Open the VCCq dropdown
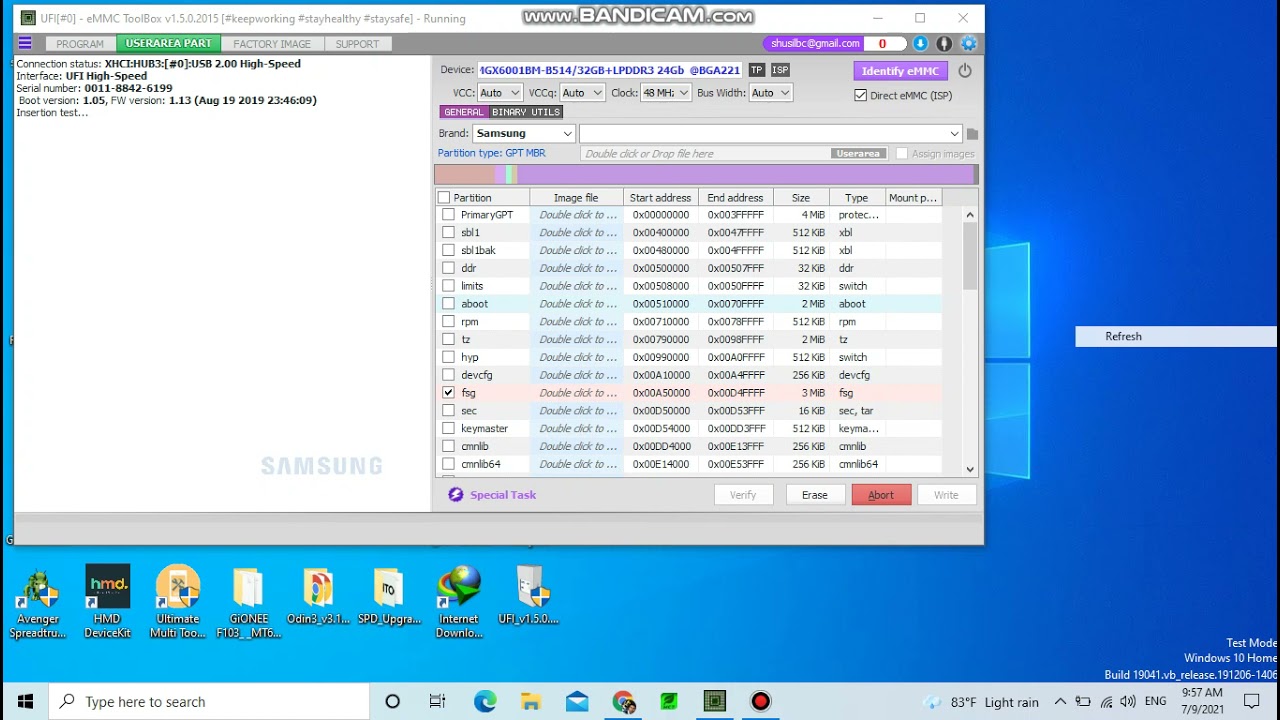 [582, 93]
